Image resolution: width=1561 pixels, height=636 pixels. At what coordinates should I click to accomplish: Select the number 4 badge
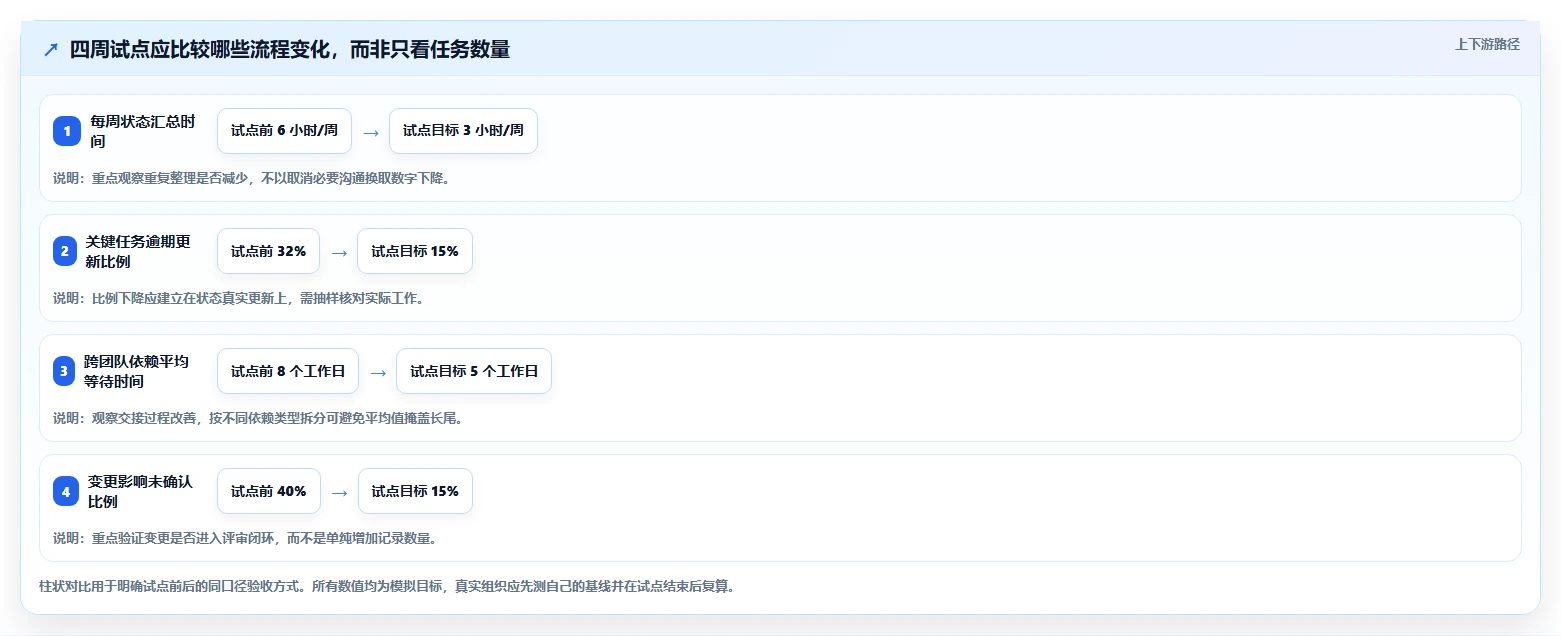[67, 491]
